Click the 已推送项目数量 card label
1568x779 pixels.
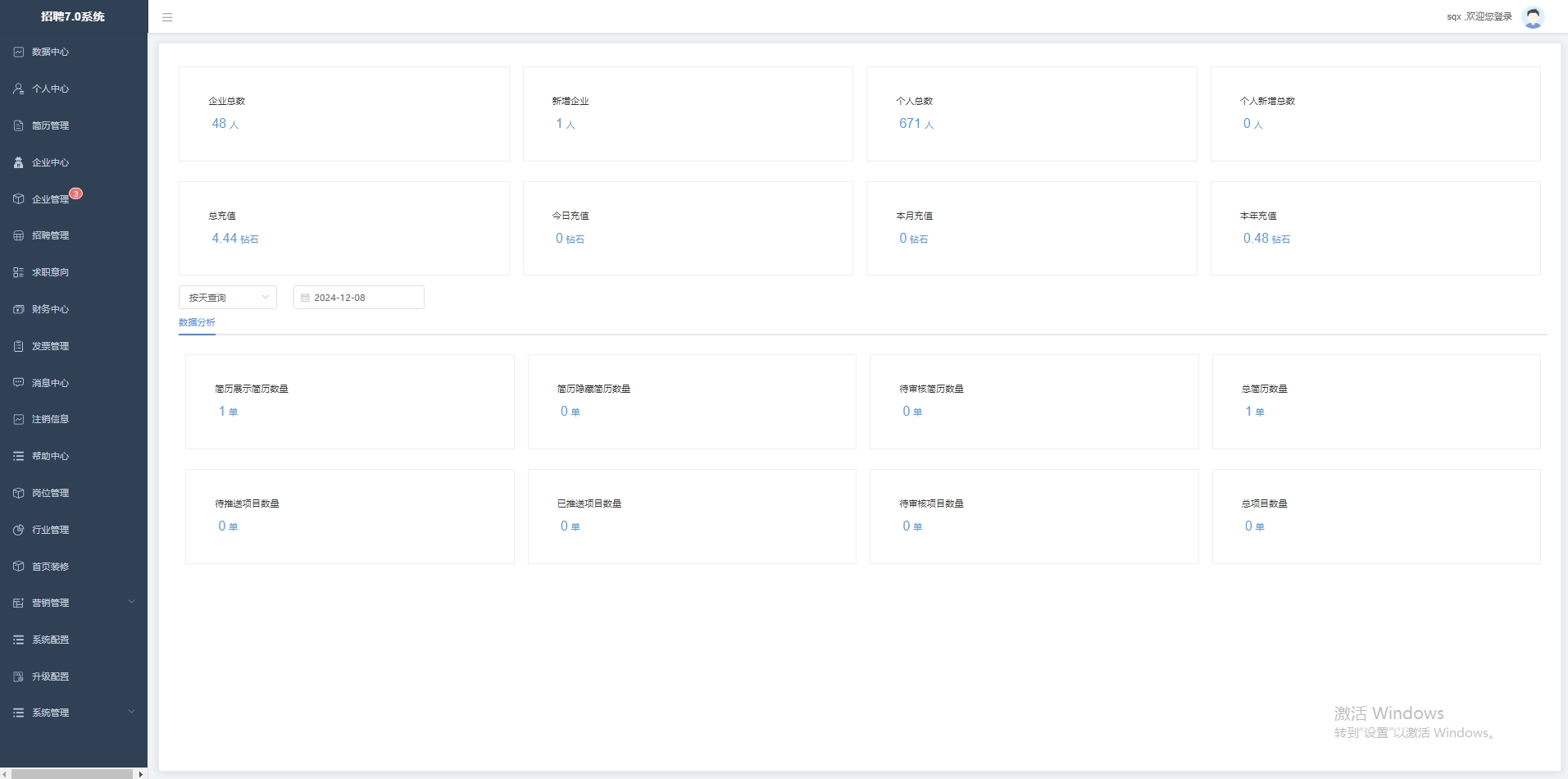pos(589,503)
